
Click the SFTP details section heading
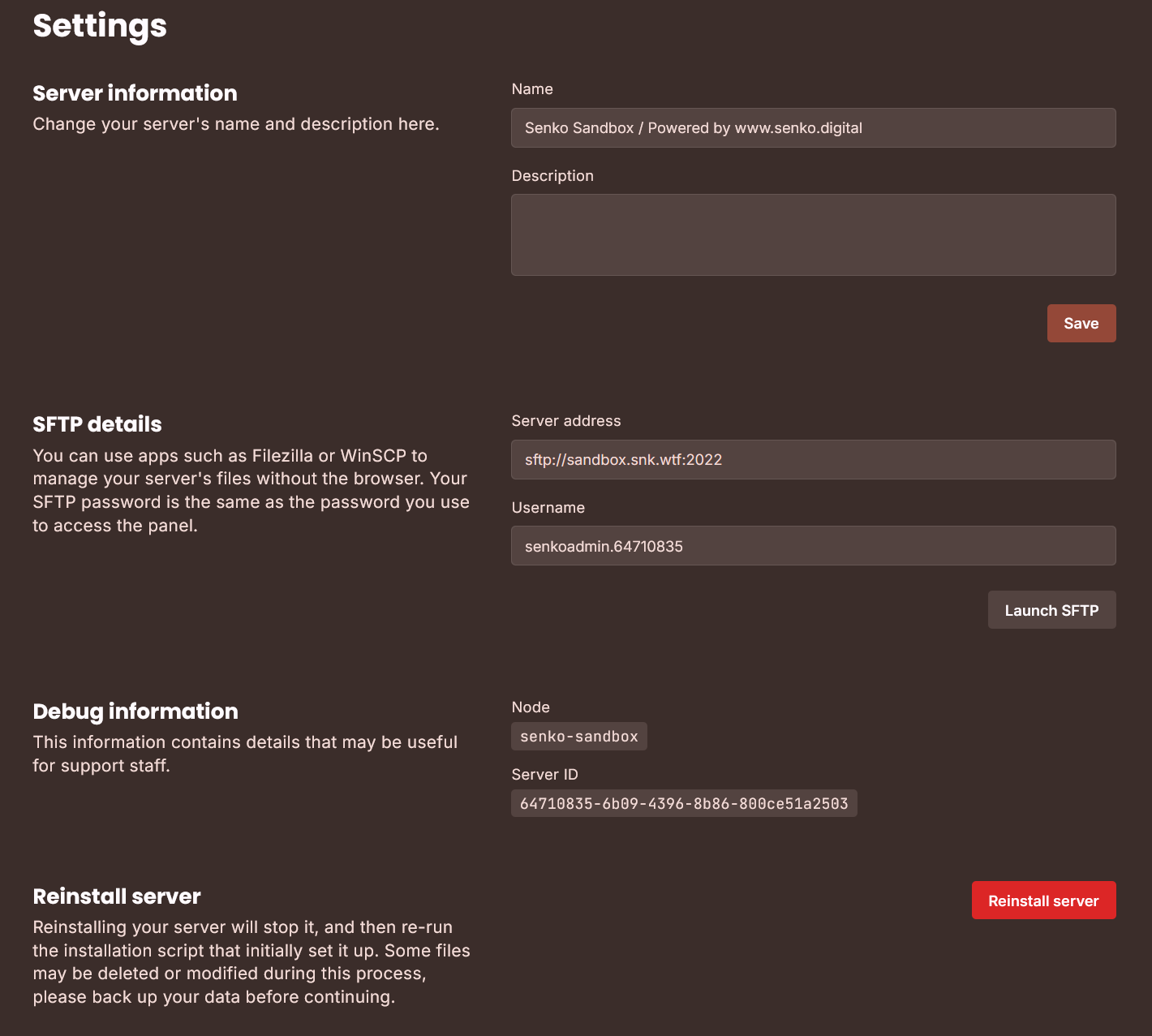coord(97,423)
